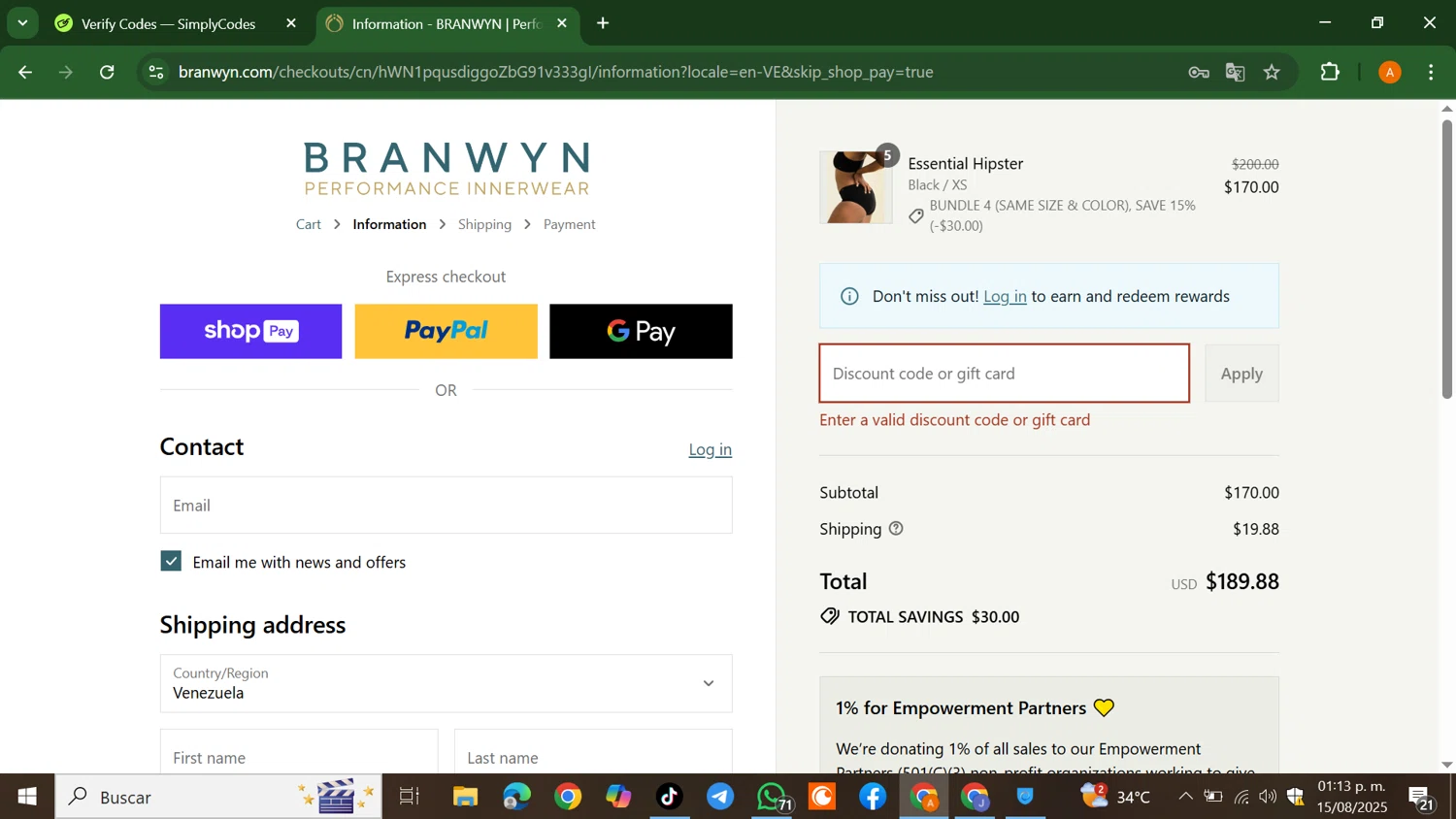The image size is (1456, 819).
Task: Click the BRANWYN Performance Innerwear logo
Action: (x=447, y=168)
